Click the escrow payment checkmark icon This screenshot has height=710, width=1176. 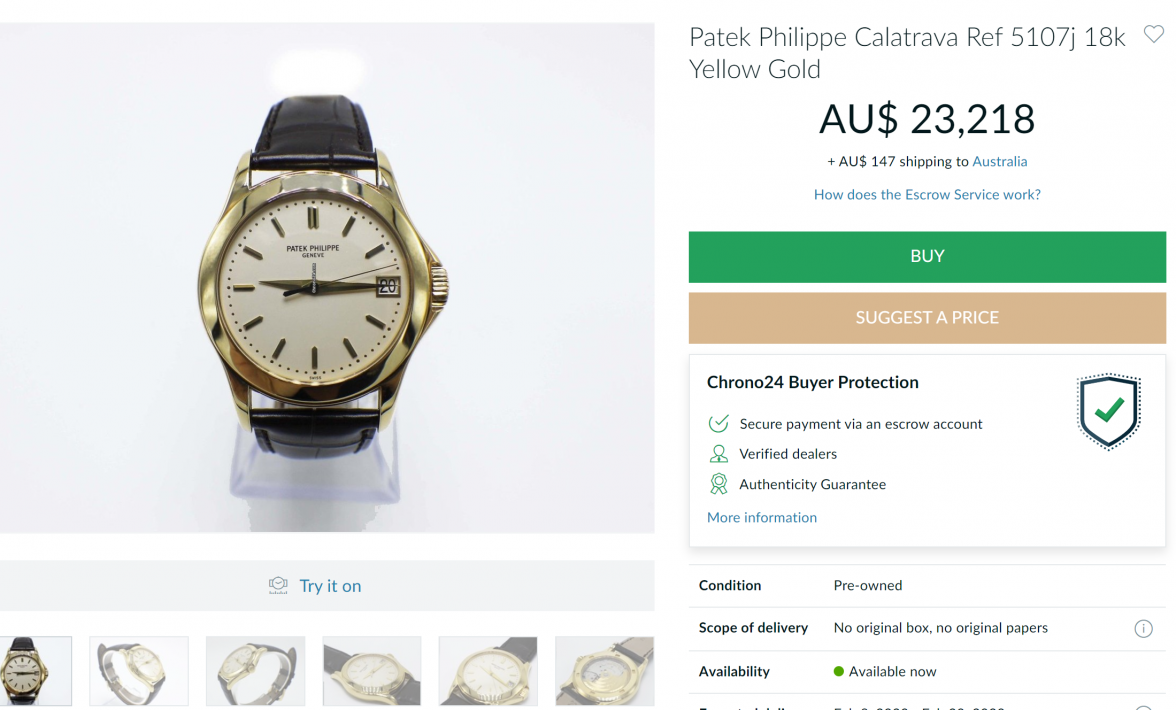(718, 424)
